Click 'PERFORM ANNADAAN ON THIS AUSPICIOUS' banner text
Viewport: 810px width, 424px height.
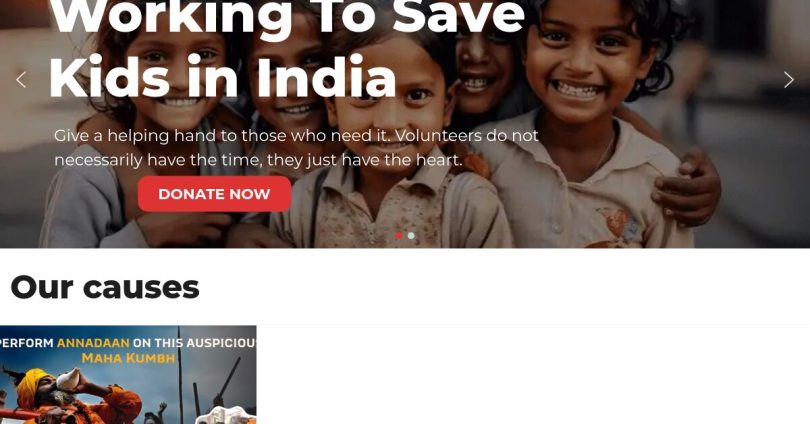128,343
